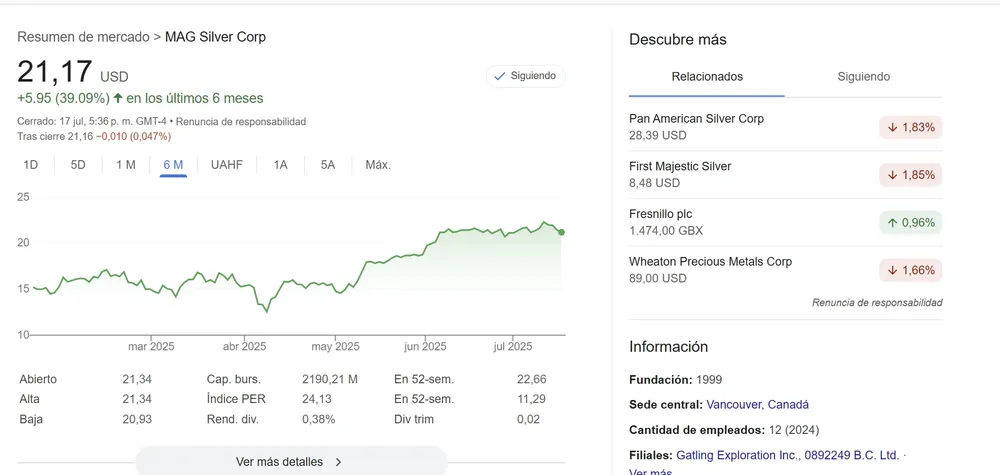
Task: Select the 6 M time range tab
Action: coord(173,165)
